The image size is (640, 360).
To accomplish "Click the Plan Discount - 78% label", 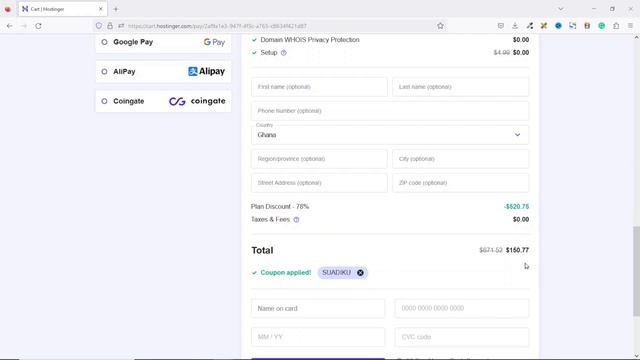I will [280, 207].
